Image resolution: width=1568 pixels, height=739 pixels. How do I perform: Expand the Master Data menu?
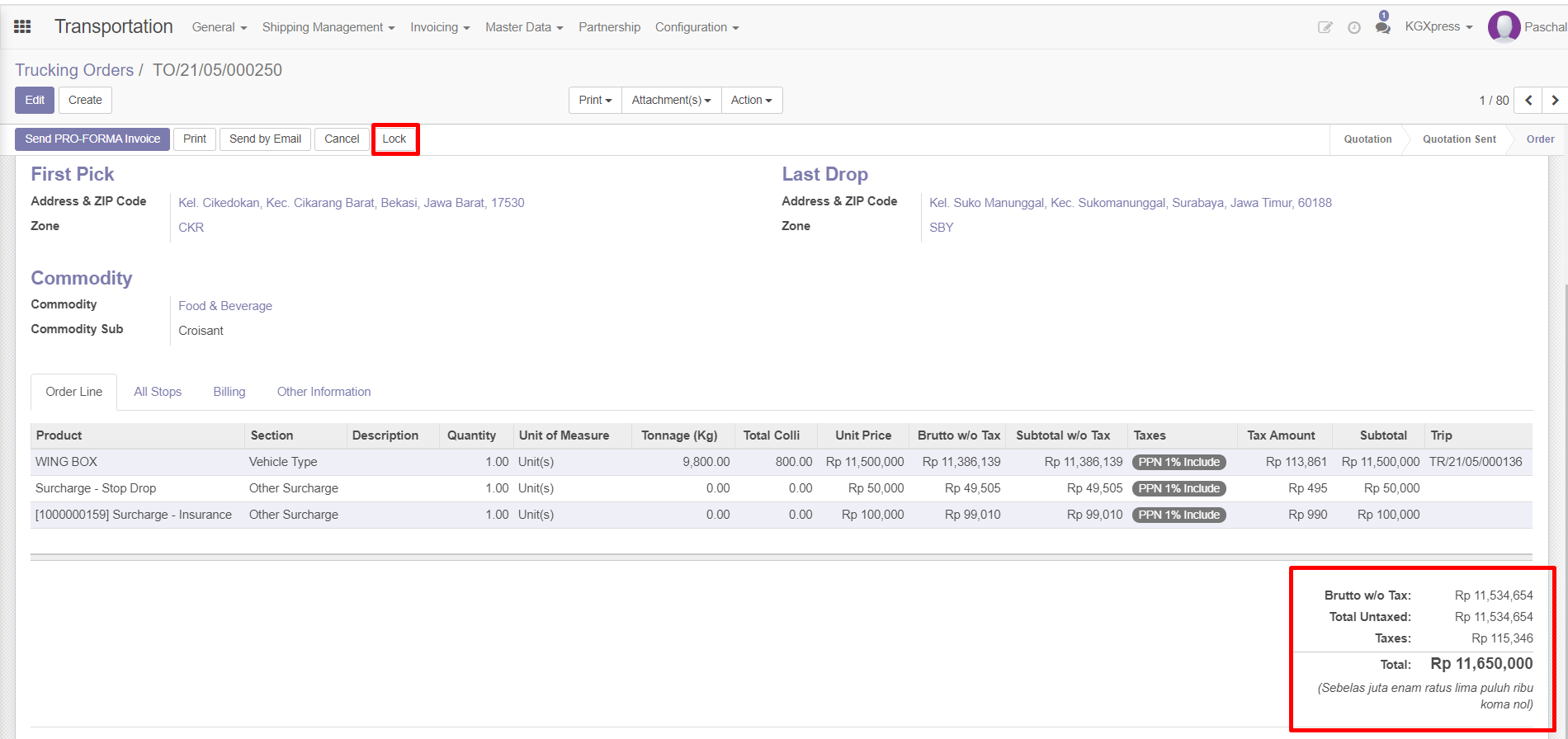[x=524, y=27]
